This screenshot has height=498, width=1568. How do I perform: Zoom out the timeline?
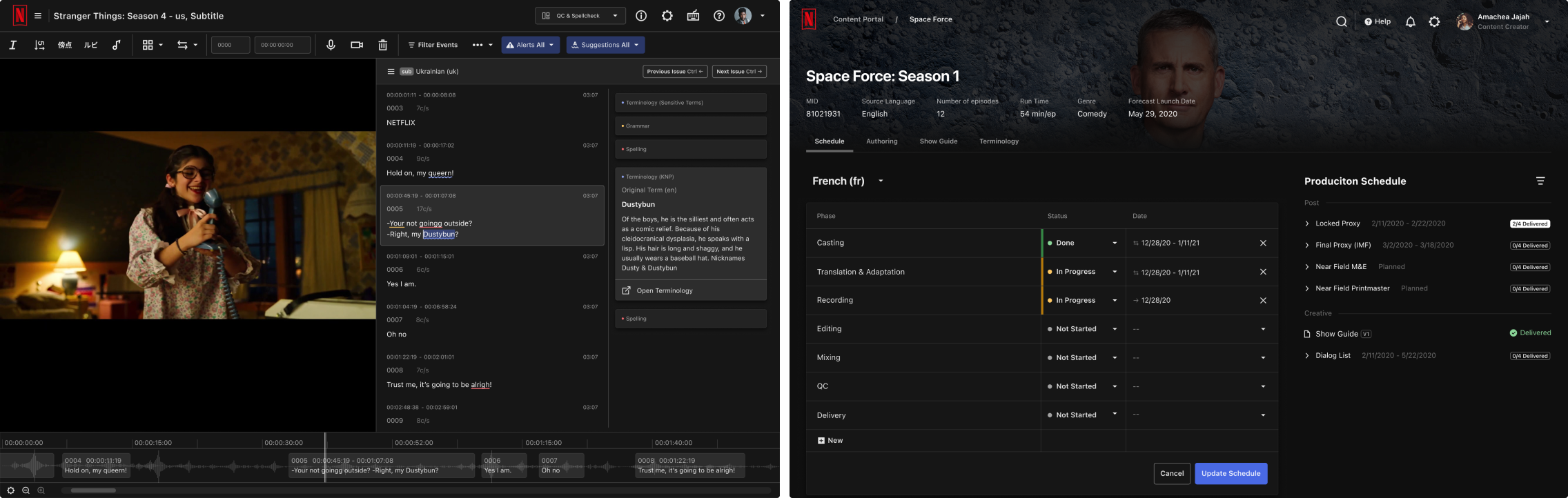[26, 490]
